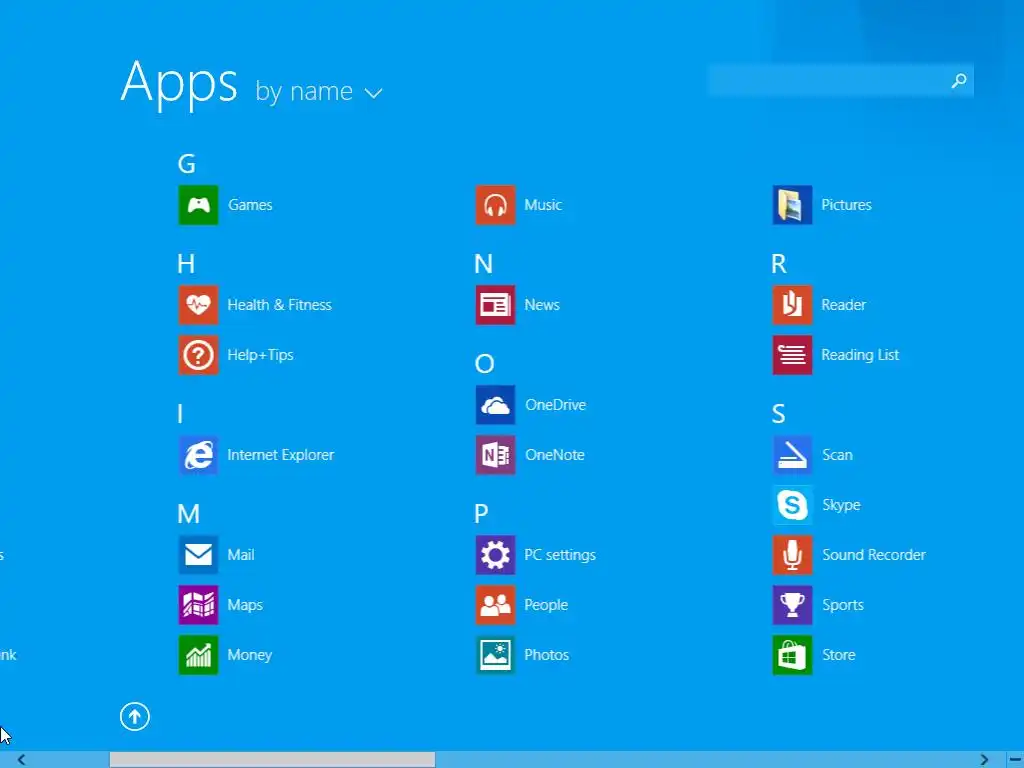The image size is (1024, 768).
Task: Click the 'Internet Explorer' label text
Action: [281, 455]
